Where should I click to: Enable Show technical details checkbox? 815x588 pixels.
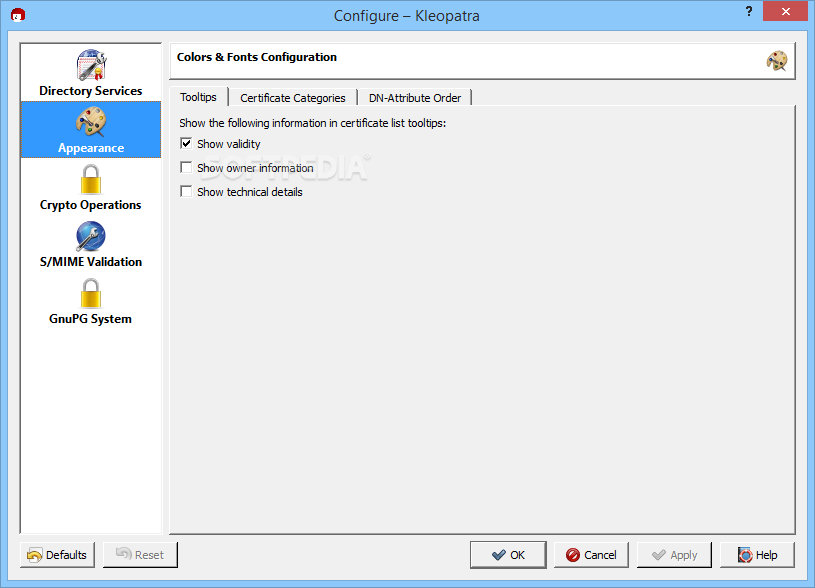(186, 191)
